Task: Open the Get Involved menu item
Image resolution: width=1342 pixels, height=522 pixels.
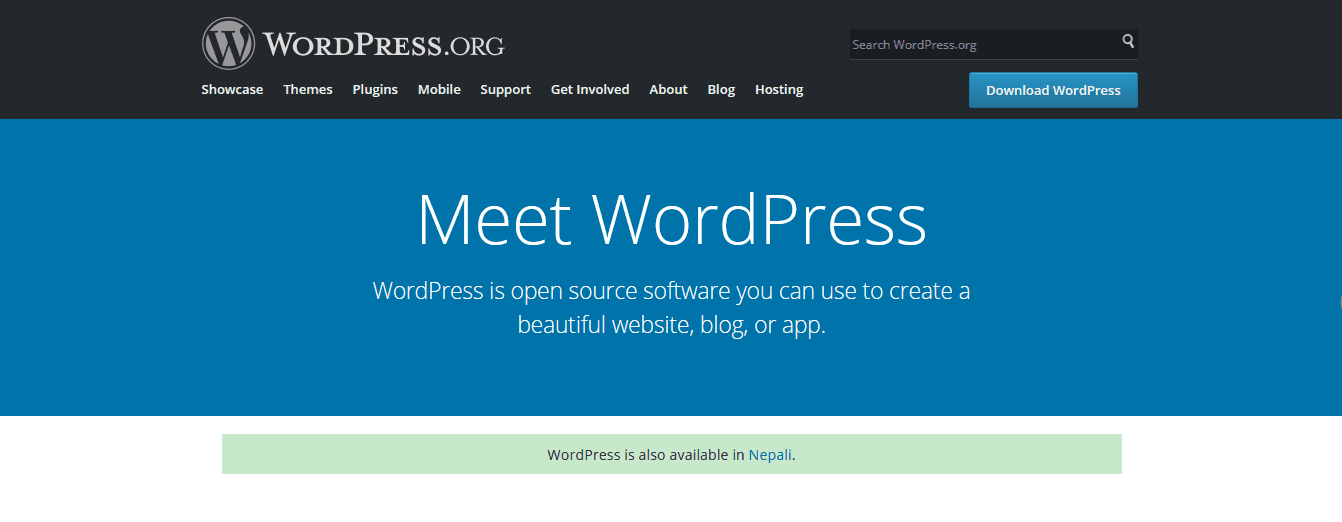Action: coord(590,90)
